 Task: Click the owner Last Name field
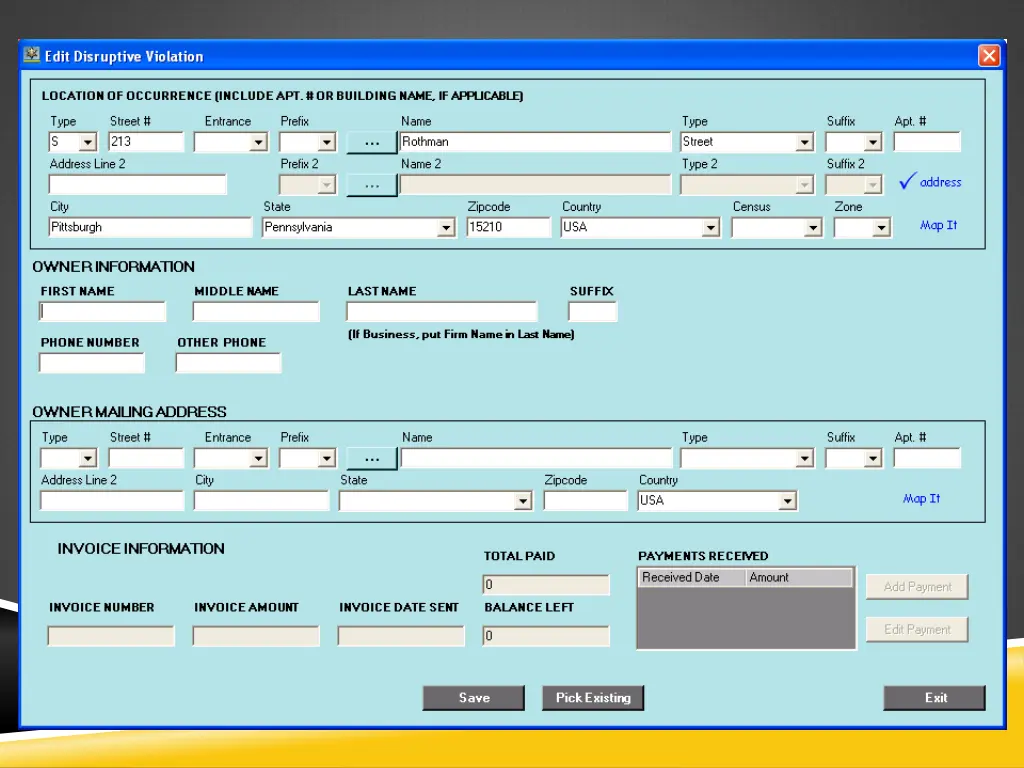coord(441,312)
